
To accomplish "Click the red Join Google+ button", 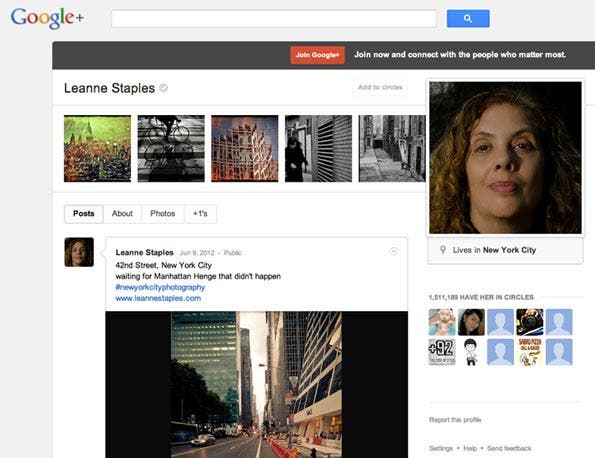I will [318, 55].
